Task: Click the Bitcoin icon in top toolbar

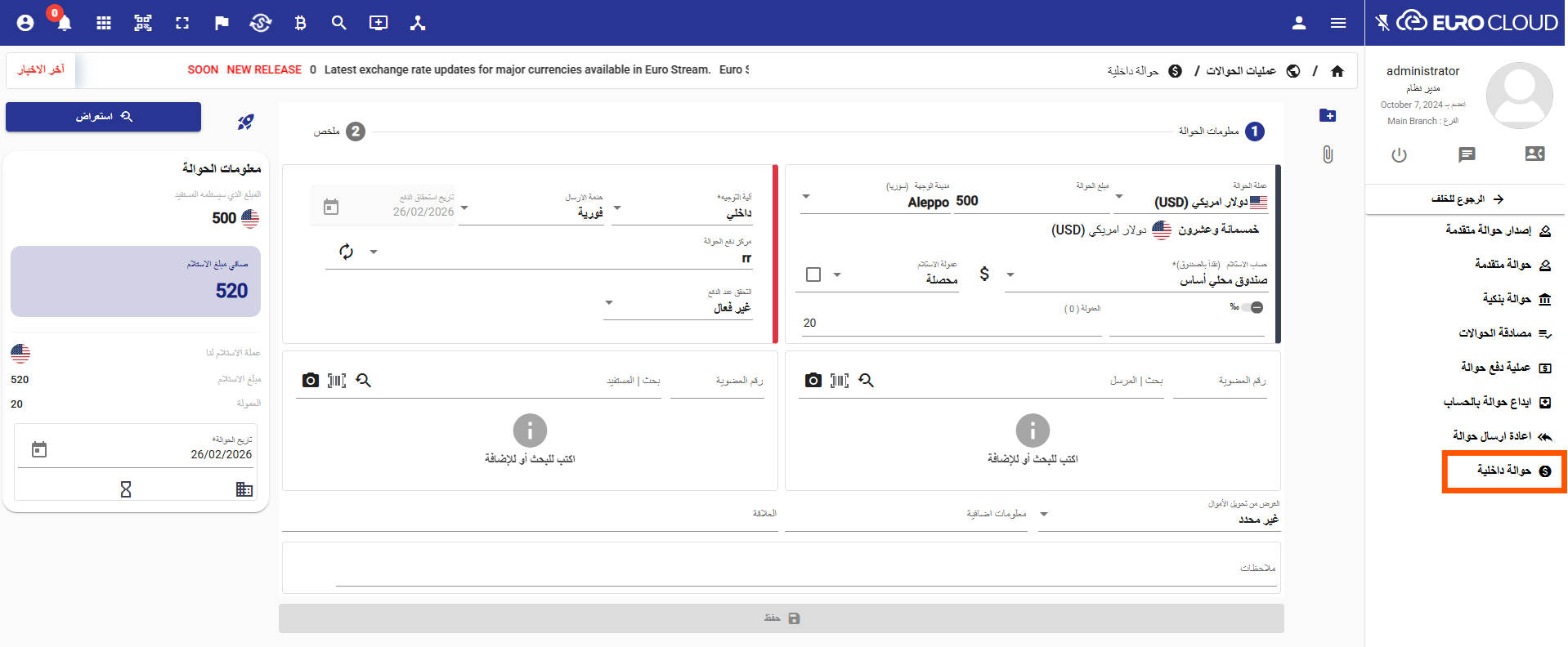Action: 300,23
